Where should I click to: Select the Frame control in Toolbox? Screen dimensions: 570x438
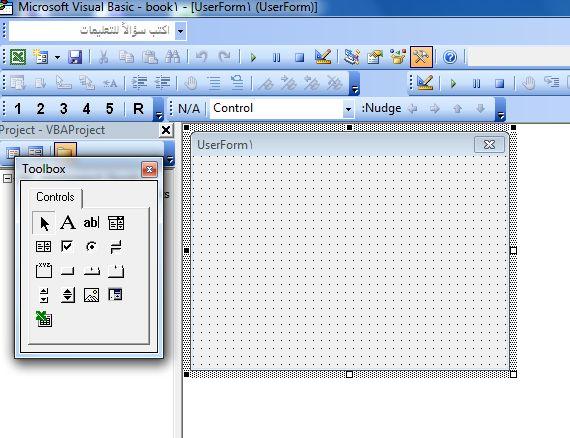(44, 270)
